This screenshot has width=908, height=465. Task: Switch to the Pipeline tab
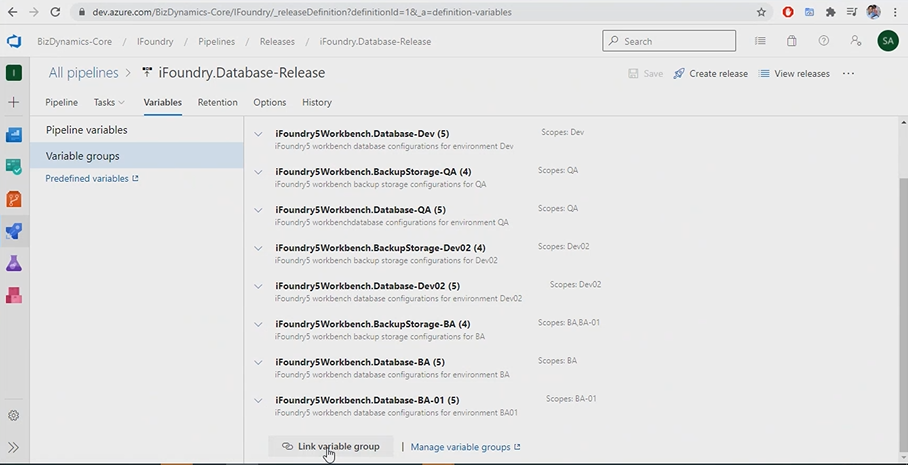pyautogui.click(x=61, y=102)
